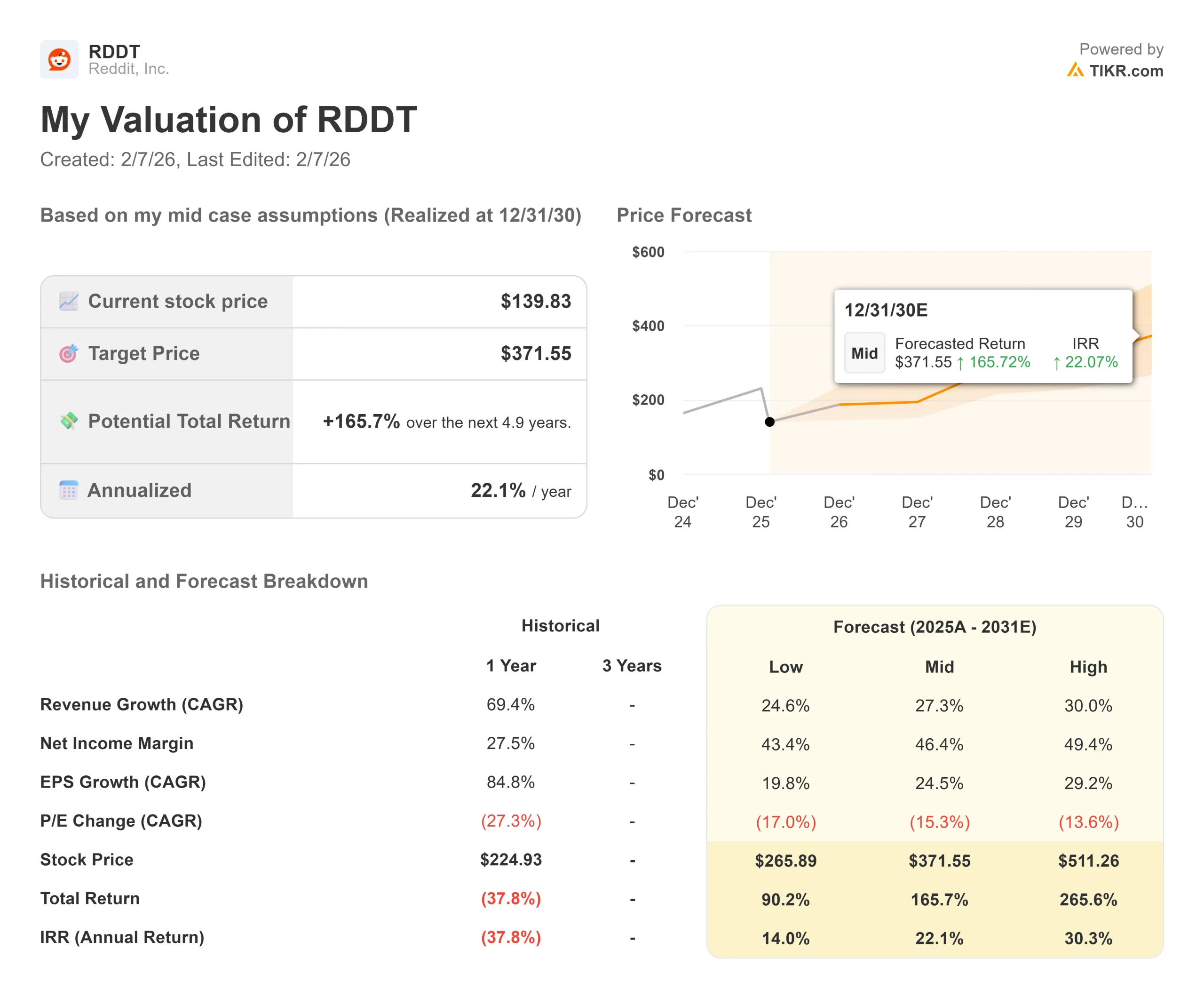The height and width of the screenshot is (989, 1204).
Task: Click the Current stock price chart icon
Action: pos(69,301)
